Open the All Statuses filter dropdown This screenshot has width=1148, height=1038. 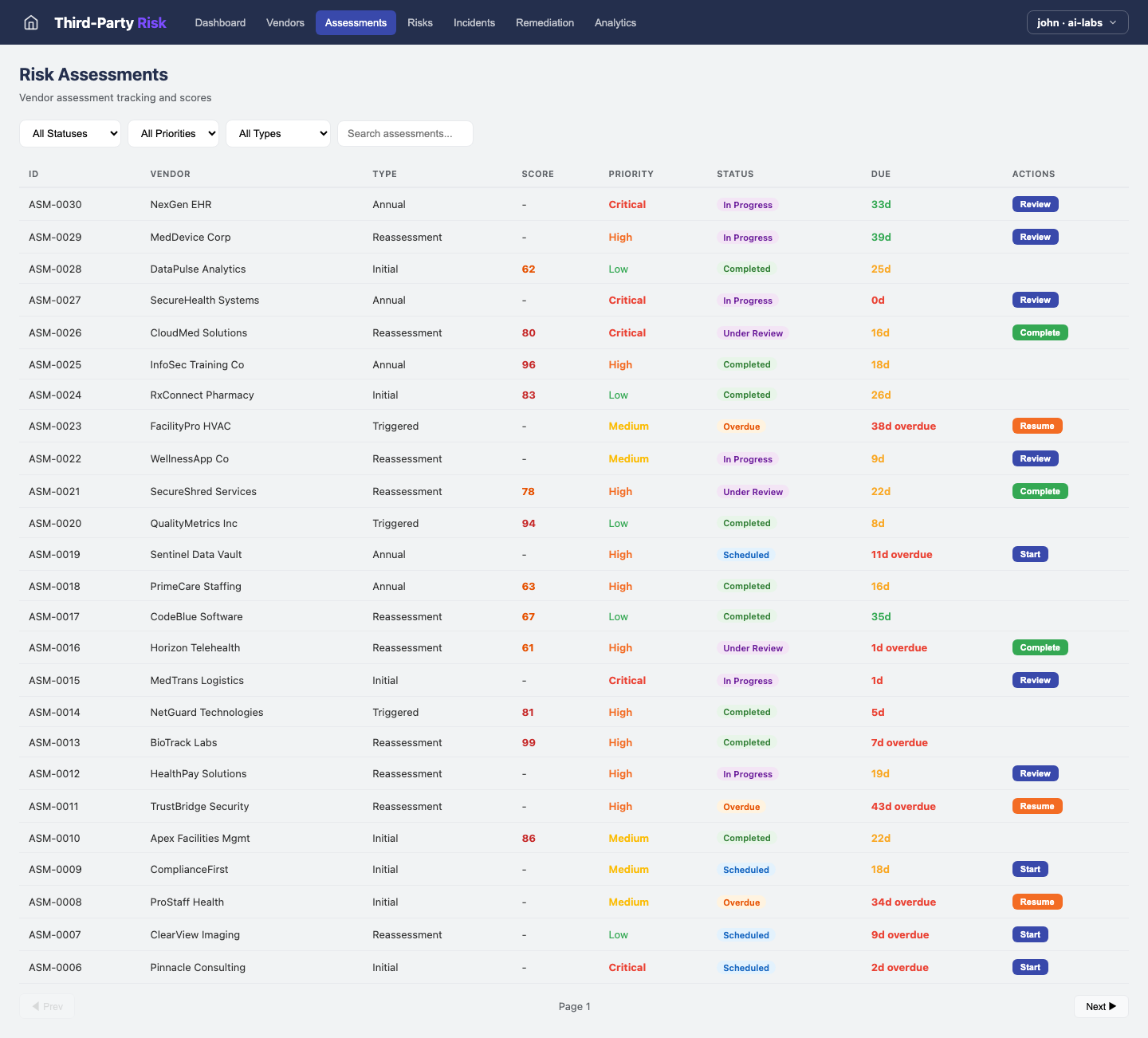click(70, 133)
